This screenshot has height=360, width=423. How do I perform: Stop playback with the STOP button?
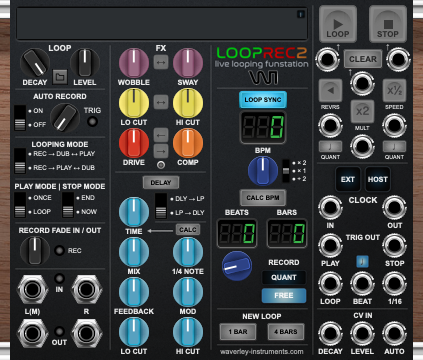388,24
